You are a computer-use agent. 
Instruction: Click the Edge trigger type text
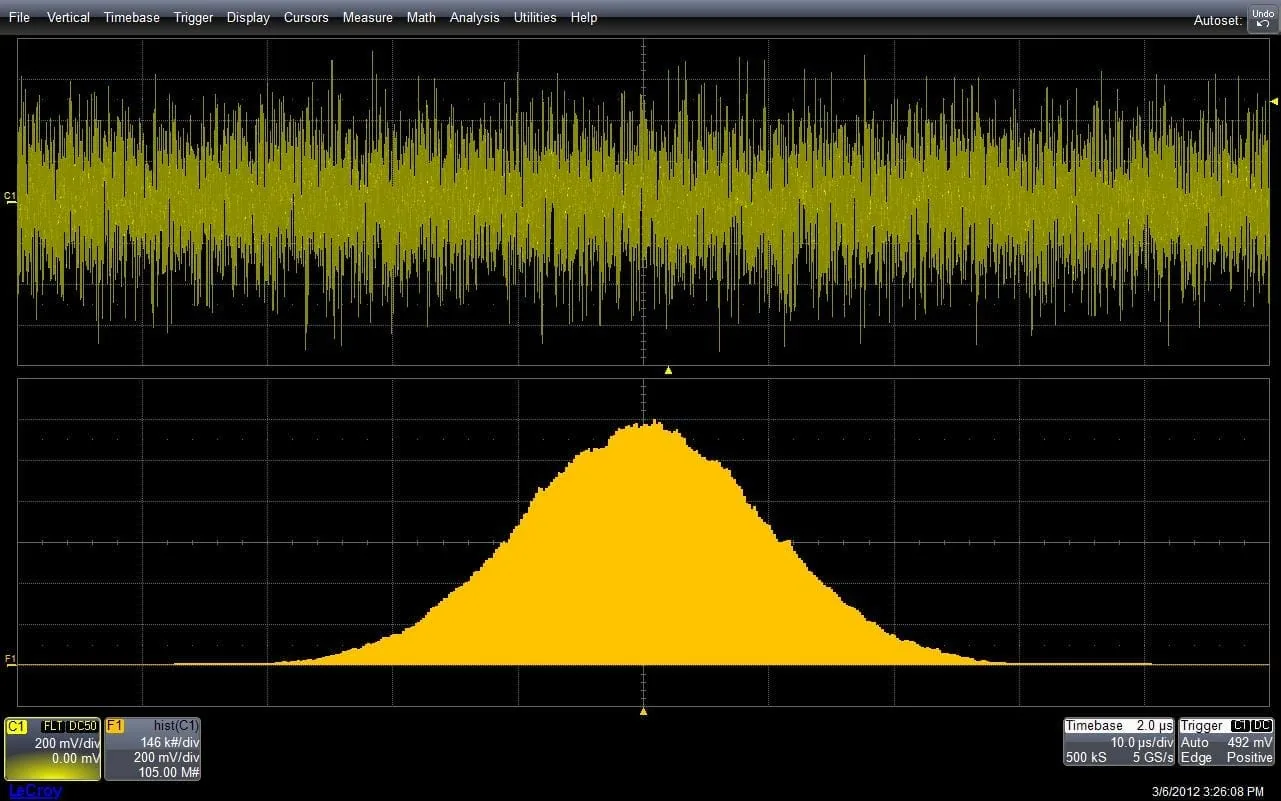[x=1196, y=758]
